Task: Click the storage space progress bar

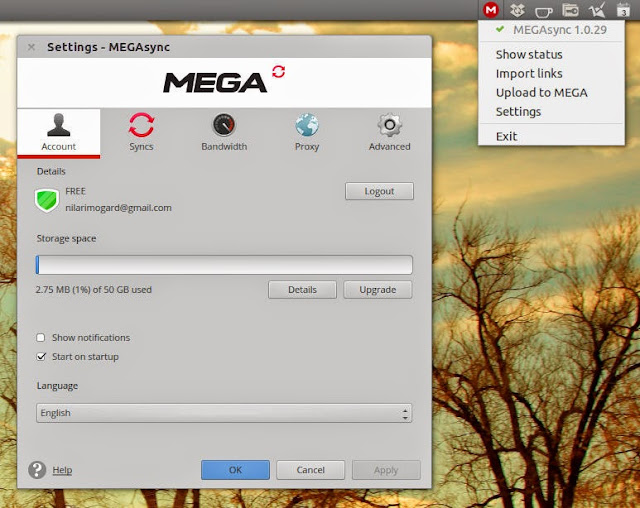Action: (x=224, y=265)
